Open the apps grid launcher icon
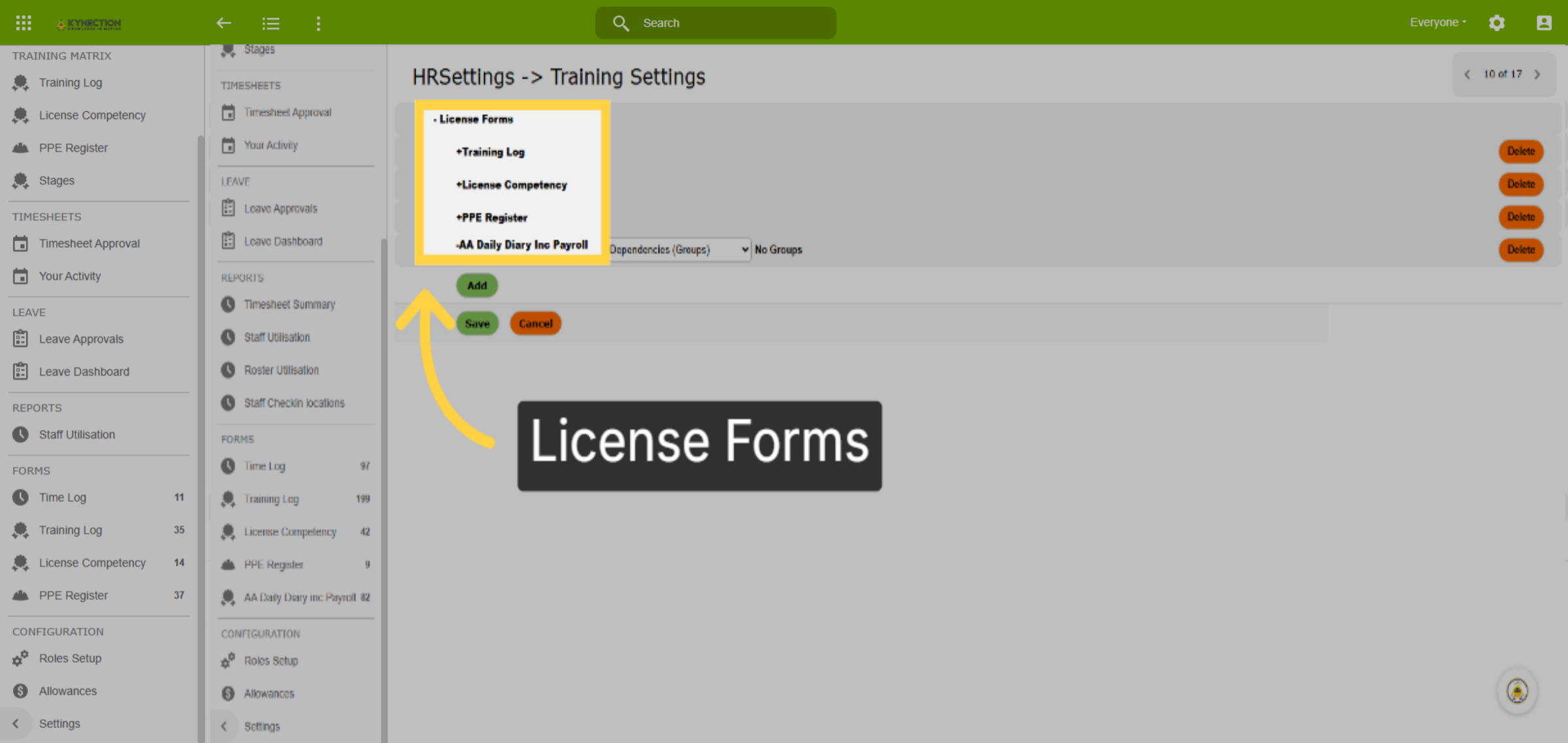This screenshot has height=743, width=1568. [x=24, y=23]
